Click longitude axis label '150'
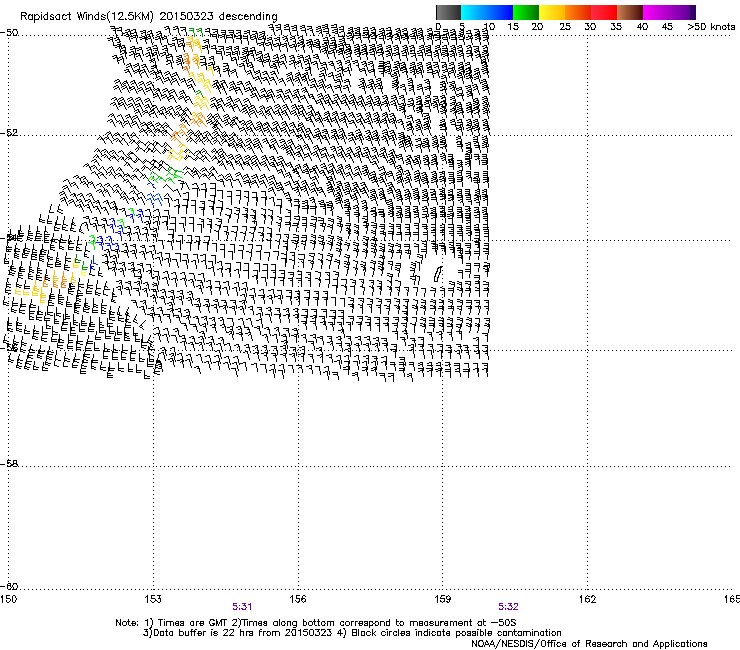Screen dimensions: 740x650 tap(8, 599)
